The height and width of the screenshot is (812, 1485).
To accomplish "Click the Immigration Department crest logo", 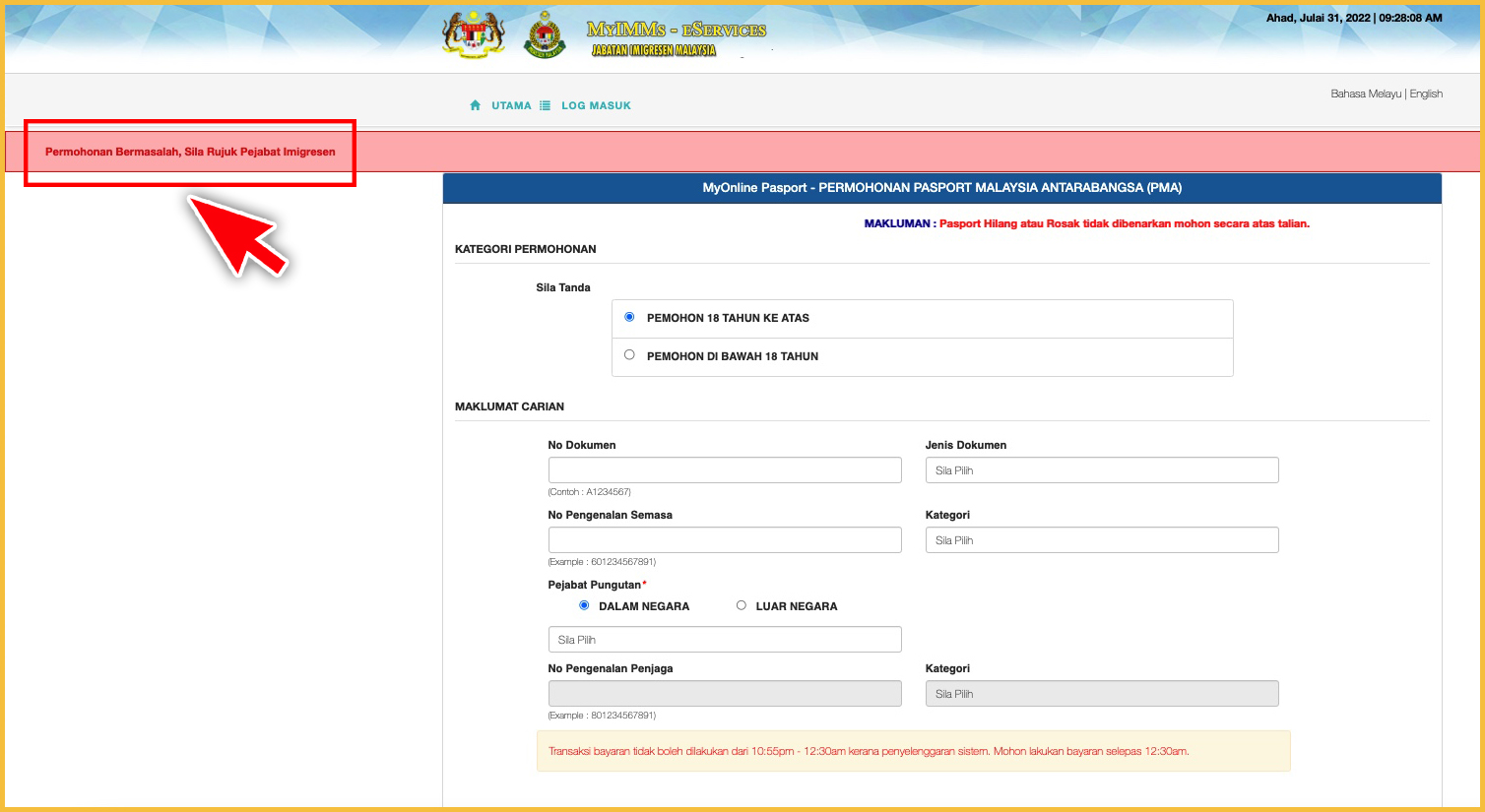I will [545, 36].
